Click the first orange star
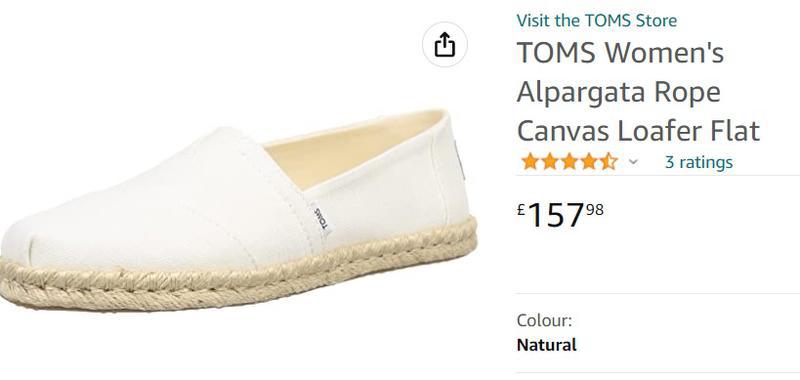The image size is (800, 380). pos(530,162)
